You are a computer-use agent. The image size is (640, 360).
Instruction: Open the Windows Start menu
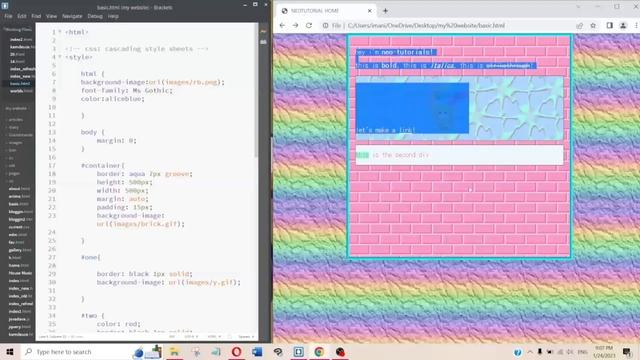click(10, 352)
